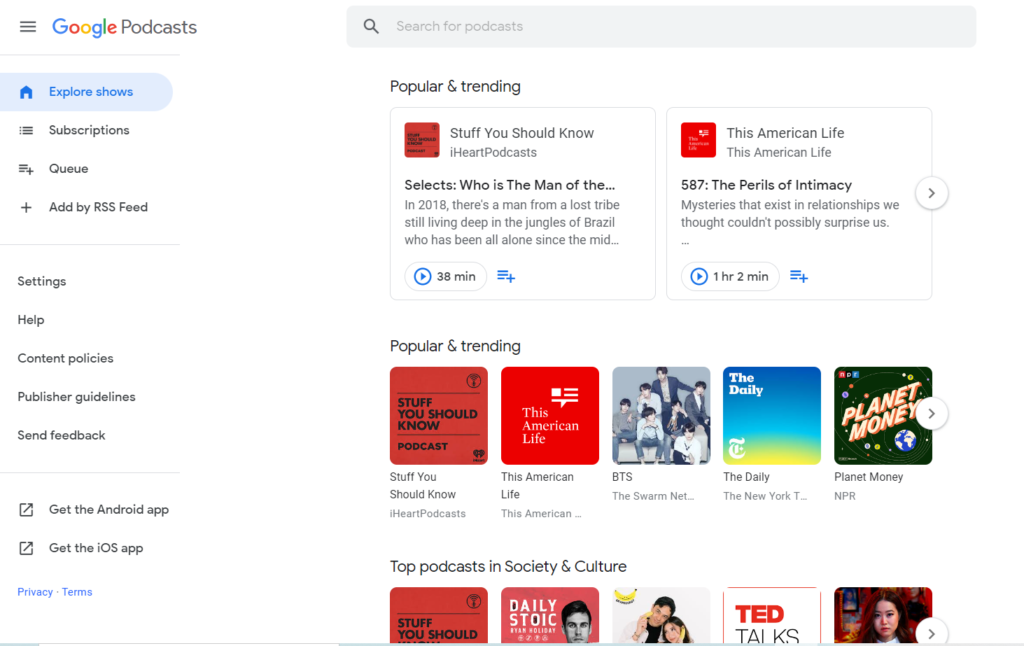Viewport: 1024px width, 646px height.
Task: Play the 38 min Stuff You Should Know episode
Action: (x=445, y=276)
